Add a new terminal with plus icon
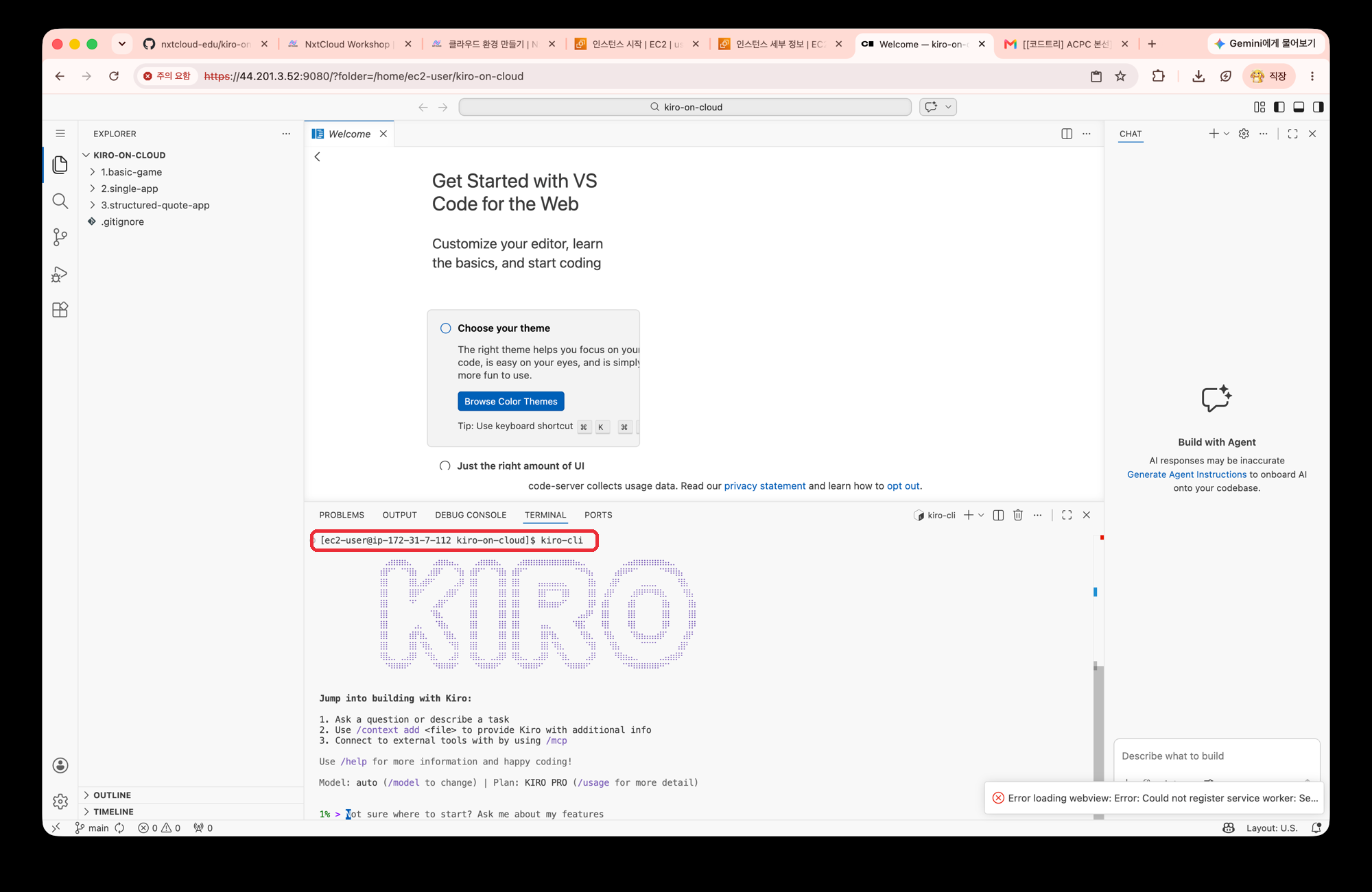Image resolution: width=1372 pixels, height=892 pixels. click(x=969, y=515)
